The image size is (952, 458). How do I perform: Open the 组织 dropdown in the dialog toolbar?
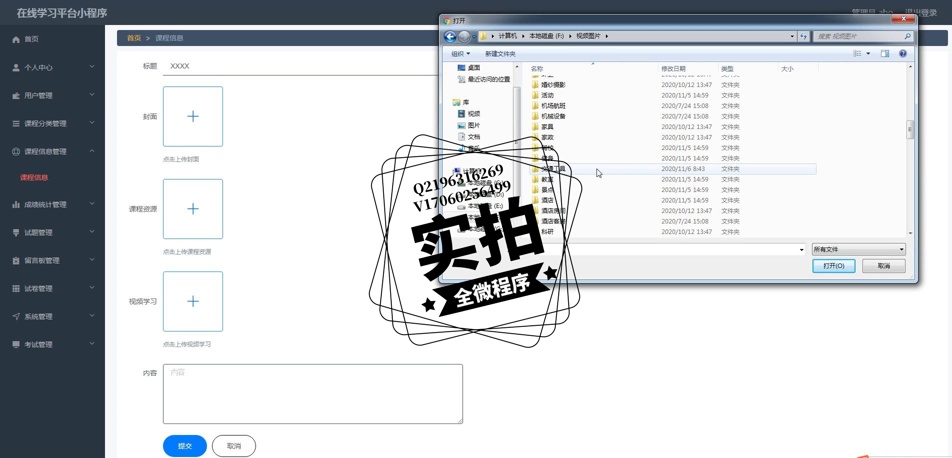(460, 54)
